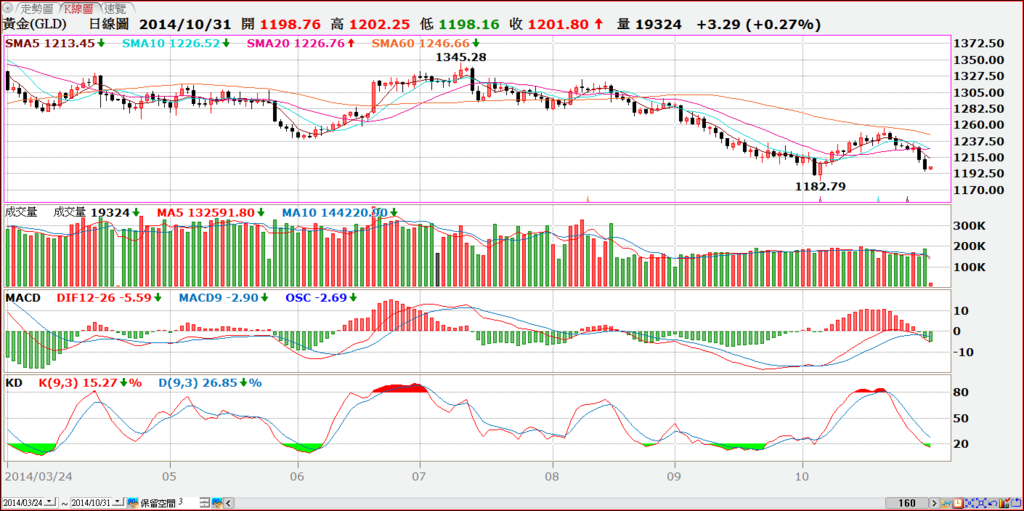Image resolution: width=1024 pixels, height=511 pixels.
Task: Open the indicator settings wave-chart icon
Action: click(946, 503)
